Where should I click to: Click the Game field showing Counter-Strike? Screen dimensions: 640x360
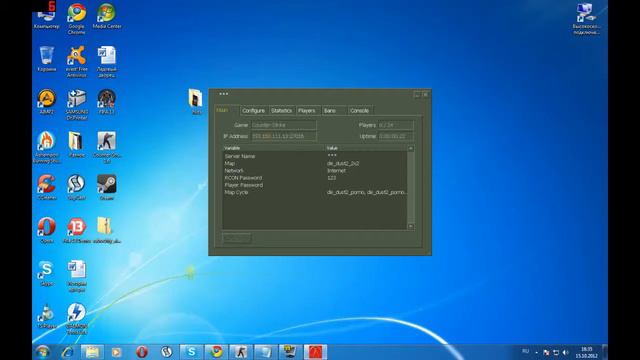pos(284,125)
